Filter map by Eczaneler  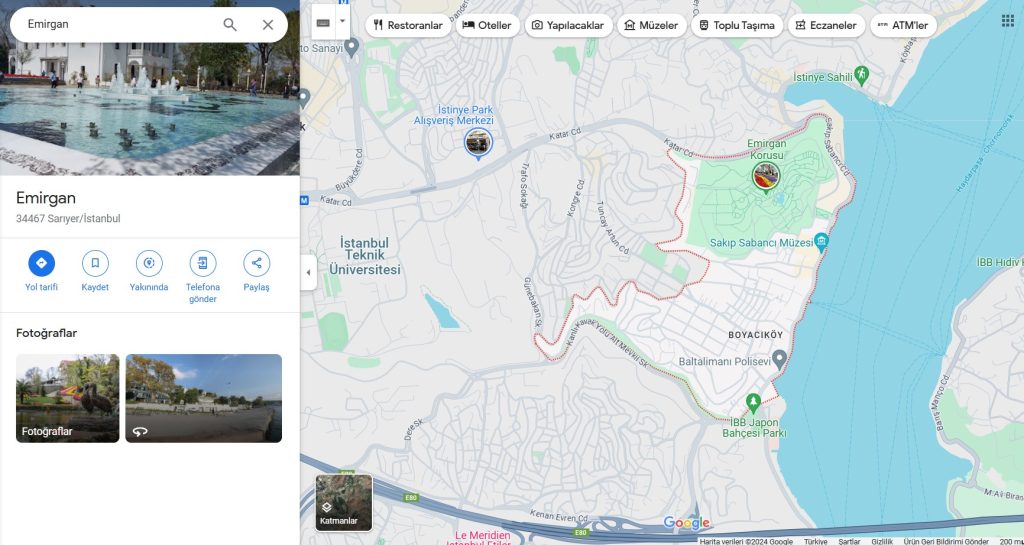tap(827, 25)
